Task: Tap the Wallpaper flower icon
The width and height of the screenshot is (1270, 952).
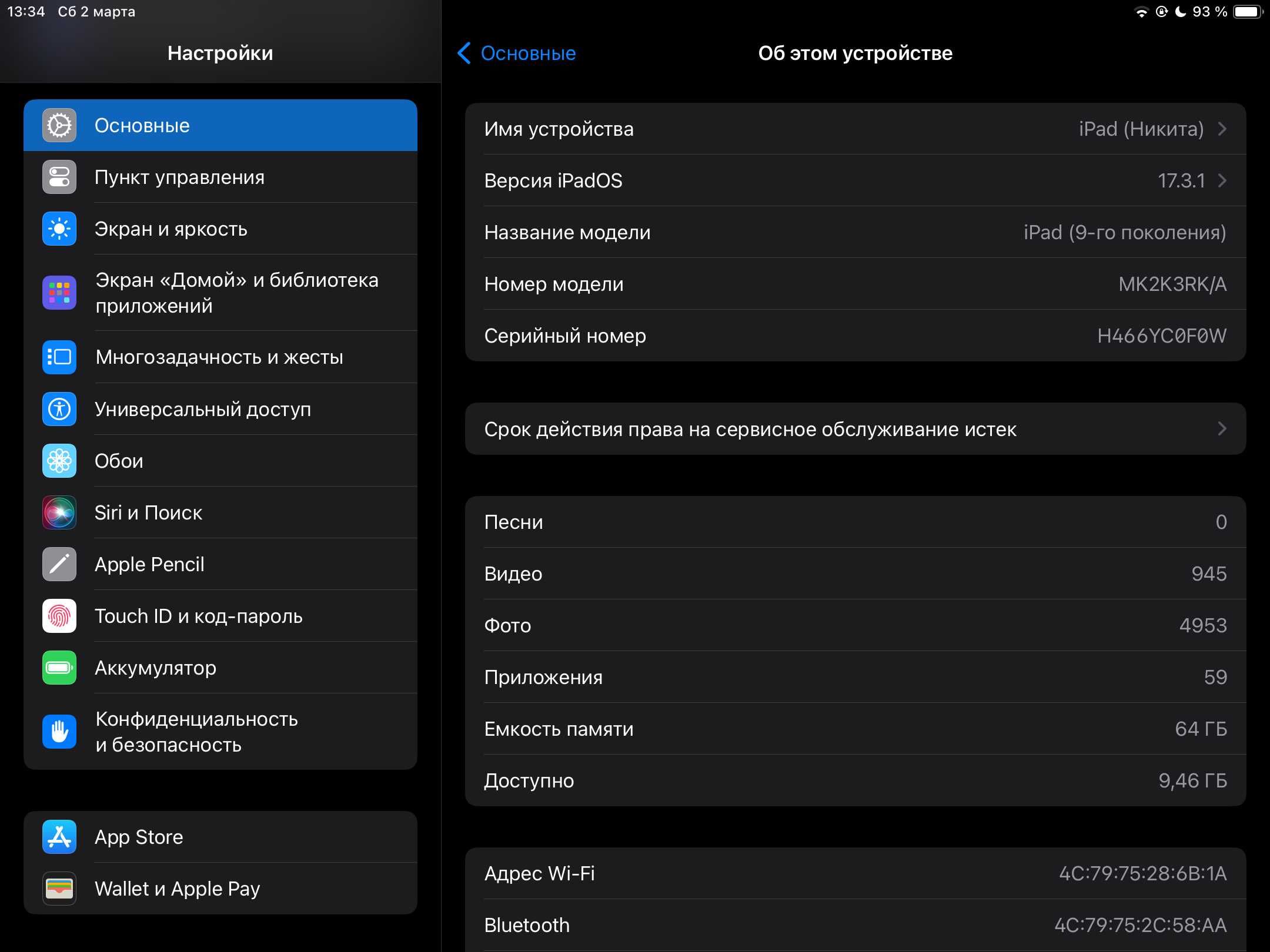Action: pos(59,461)
